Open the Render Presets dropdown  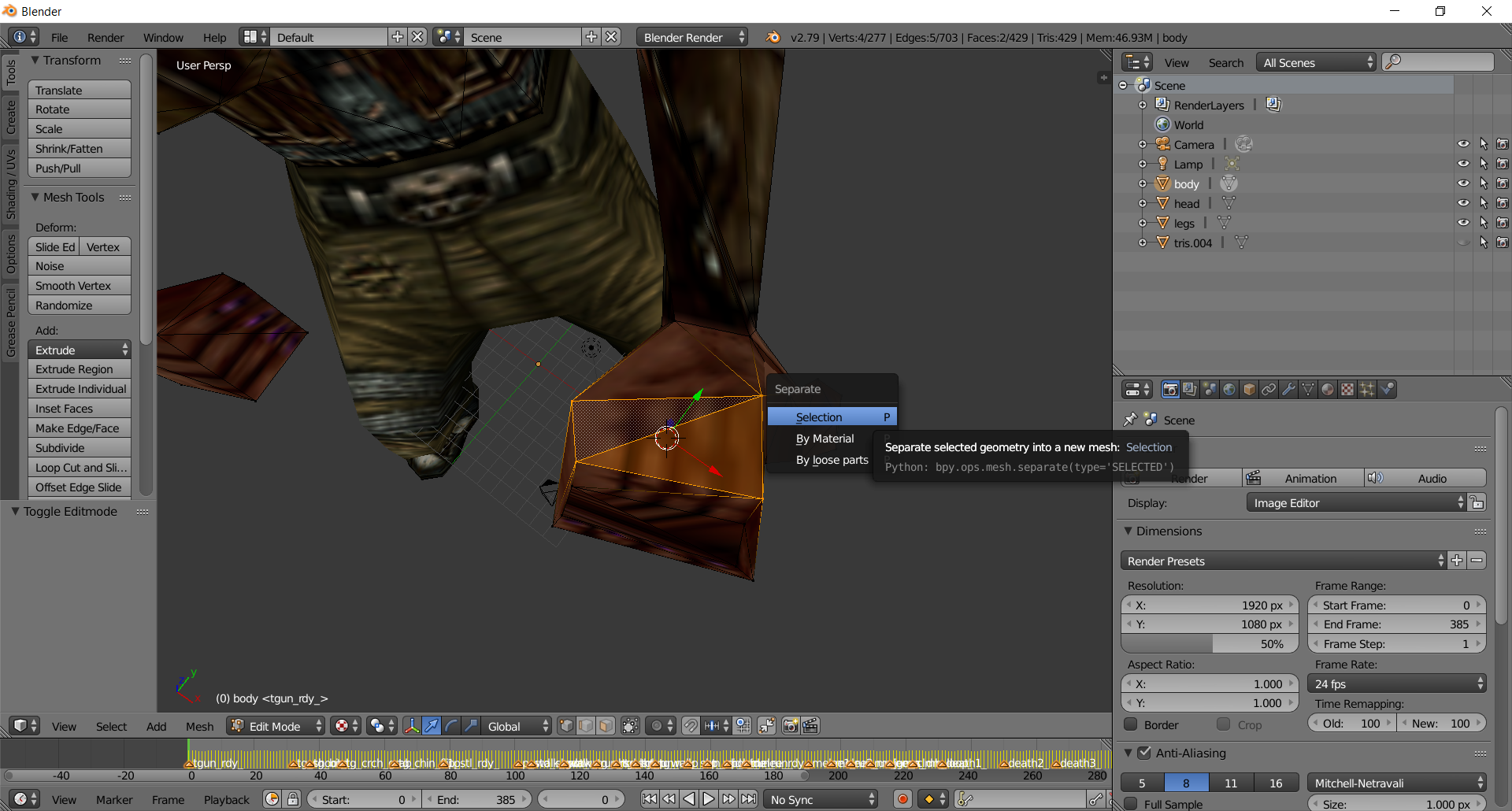pos(1283,561)
